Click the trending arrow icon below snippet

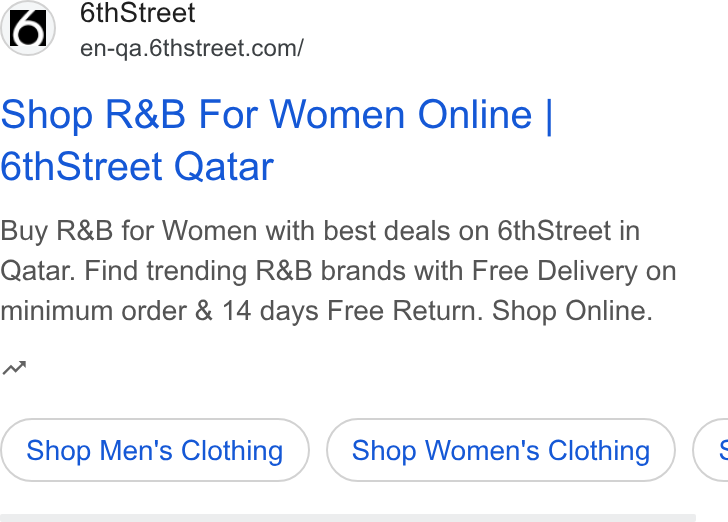(x=14, y=367)
